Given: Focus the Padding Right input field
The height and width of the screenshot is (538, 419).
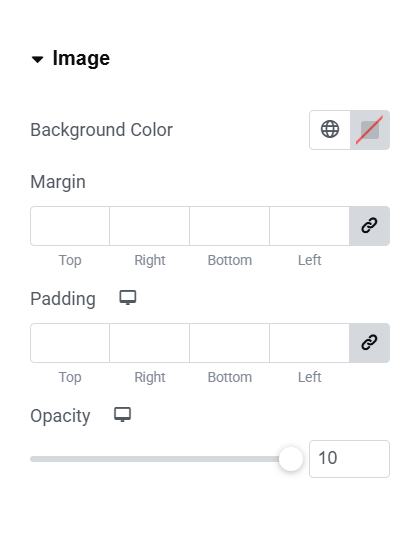Looking at the screenshot, I should point(150,343).
